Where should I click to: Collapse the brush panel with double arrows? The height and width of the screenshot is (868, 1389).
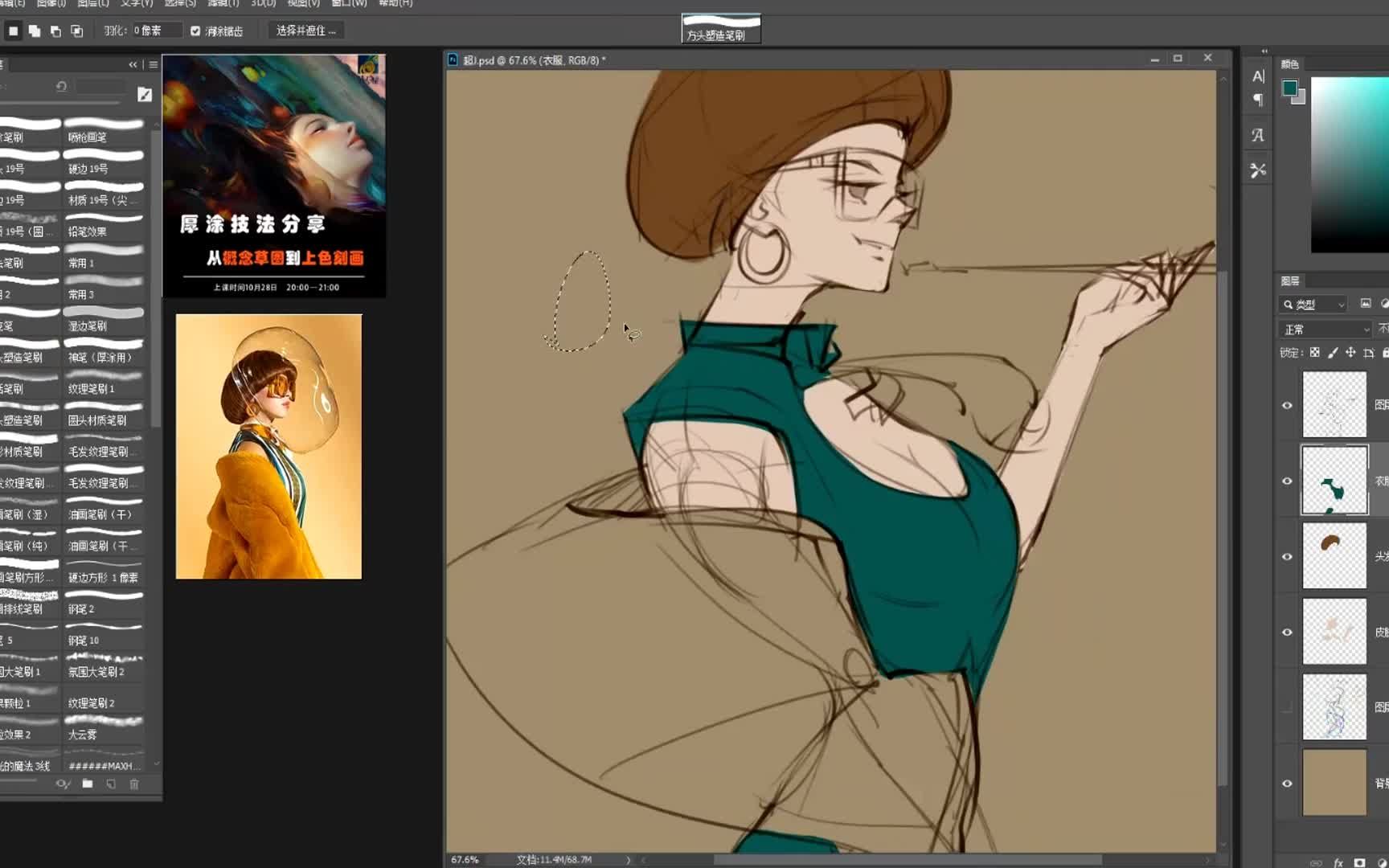[133, 64]
